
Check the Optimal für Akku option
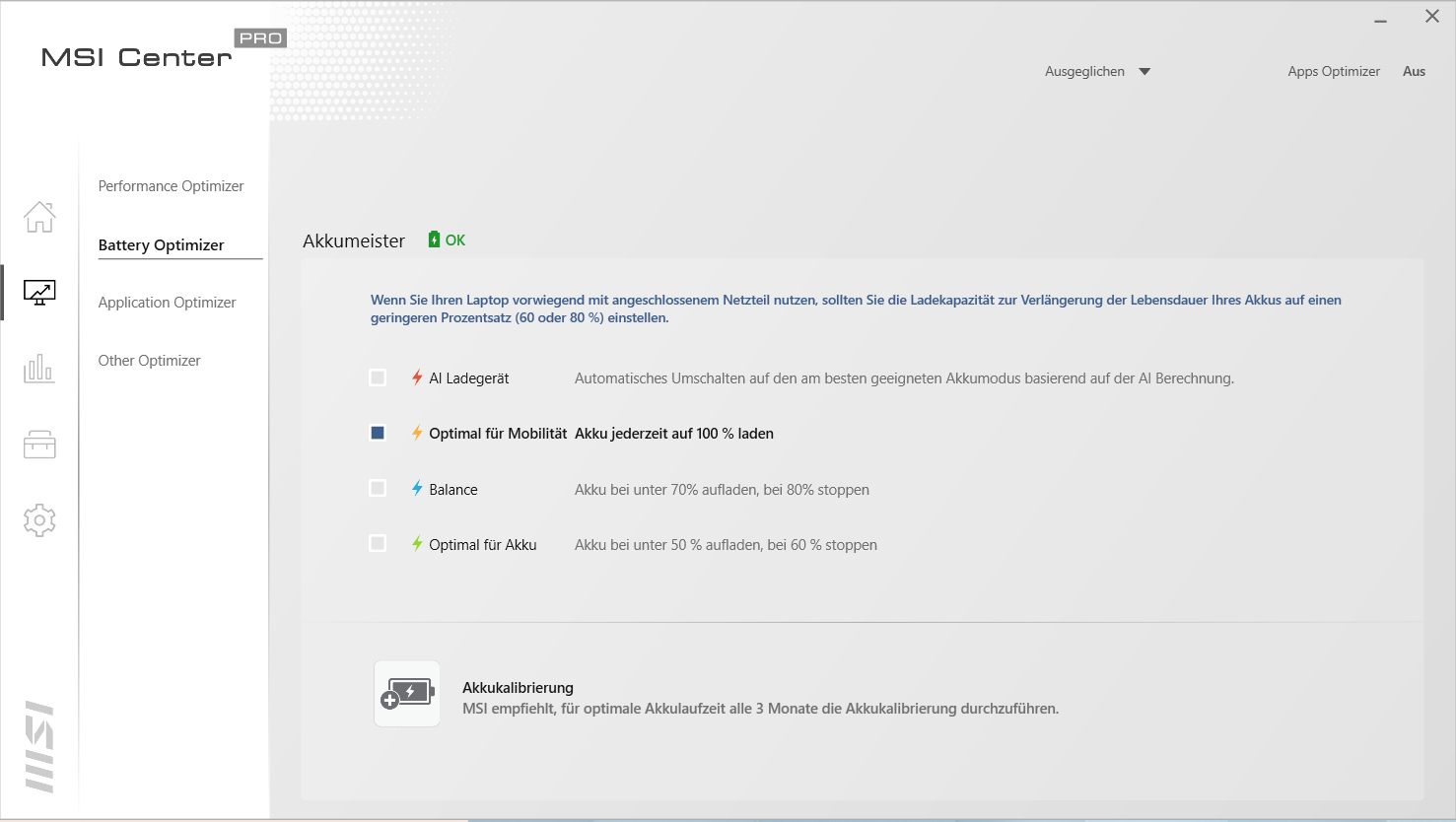[x=378, y=543]
